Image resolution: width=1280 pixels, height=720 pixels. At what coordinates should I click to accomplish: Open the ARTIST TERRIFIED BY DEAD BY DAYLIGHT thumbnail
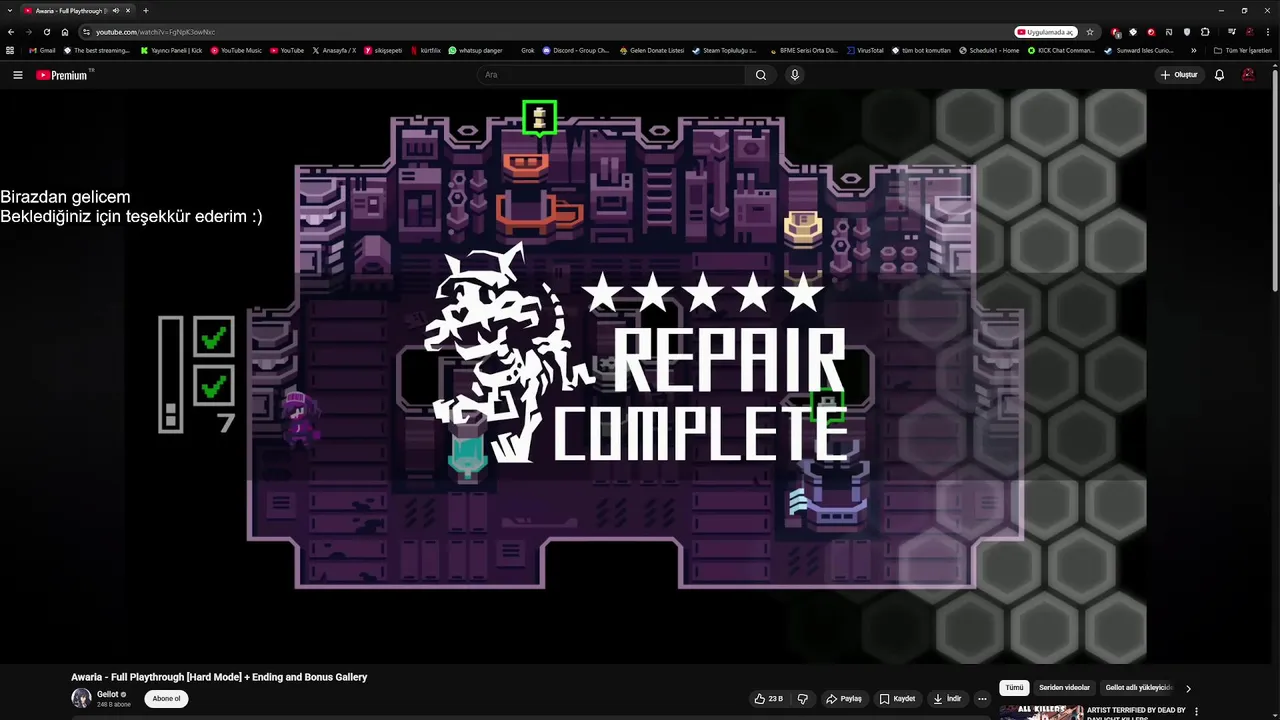pos(1042,712)
